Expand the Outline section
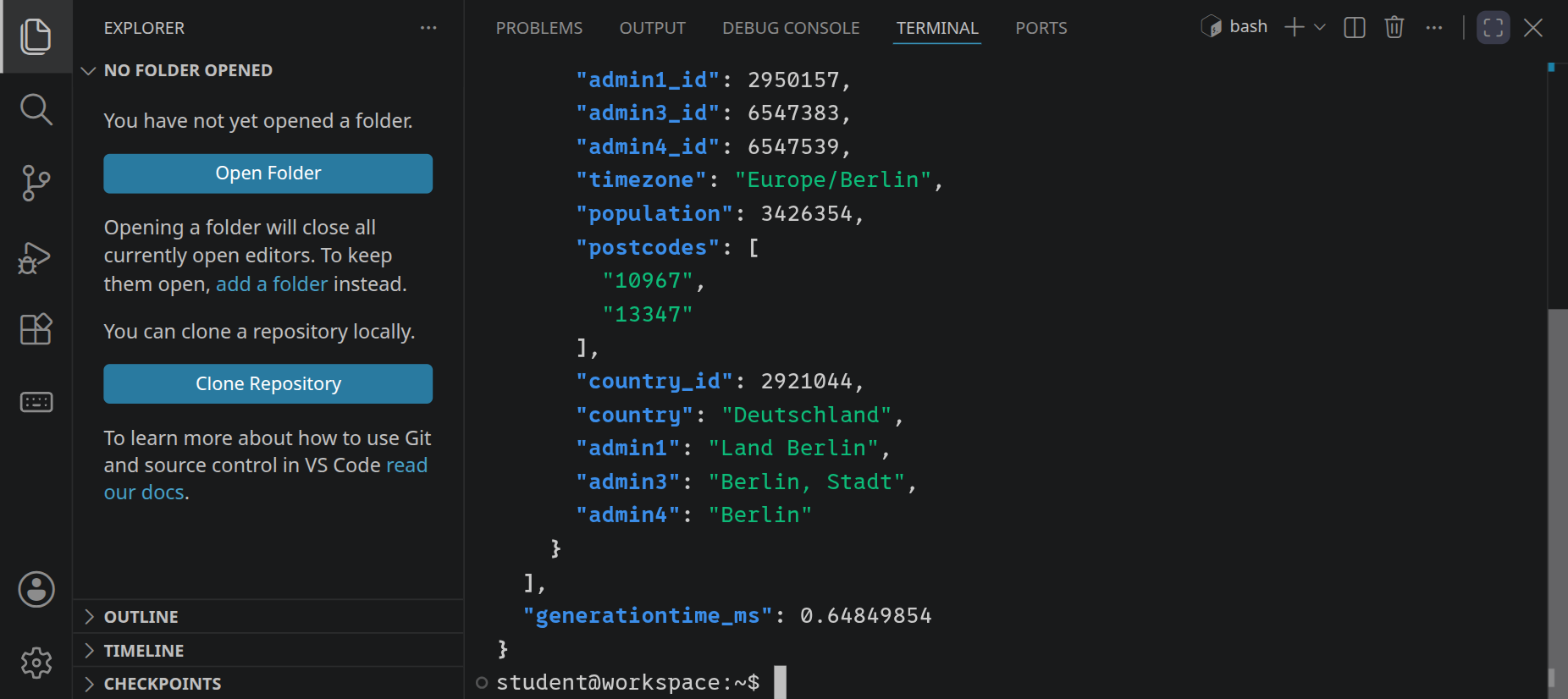The height and width of the screenshot is (699, 1568). point(268,616)
